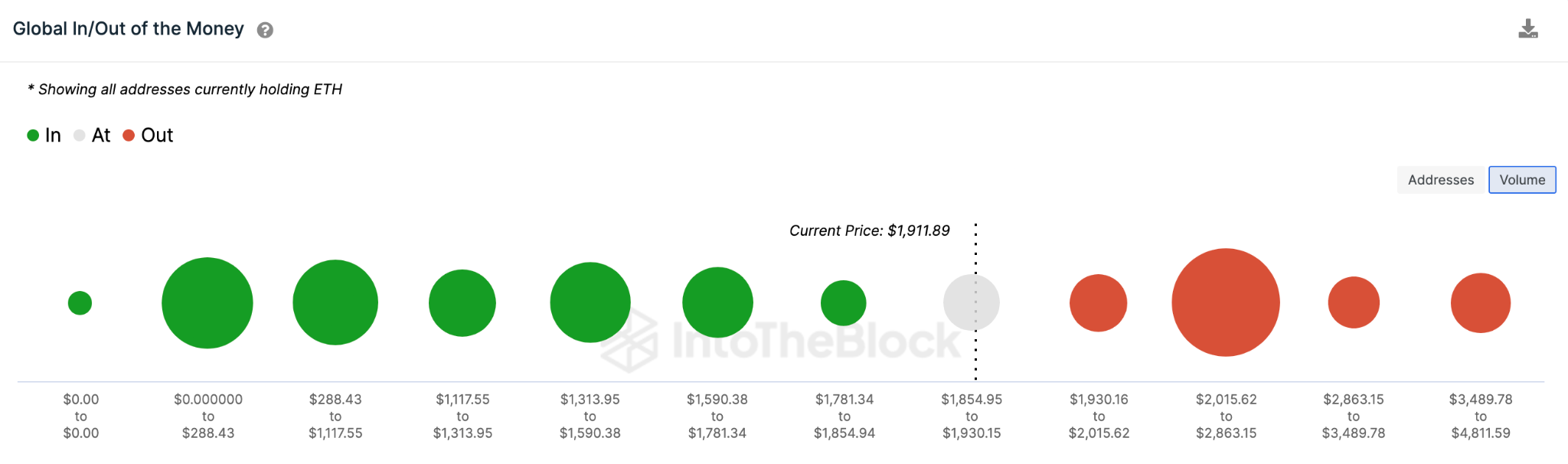Click the gray At legend dot
The width and height of the screenshot is (1568, 464).
coord(79,135)
